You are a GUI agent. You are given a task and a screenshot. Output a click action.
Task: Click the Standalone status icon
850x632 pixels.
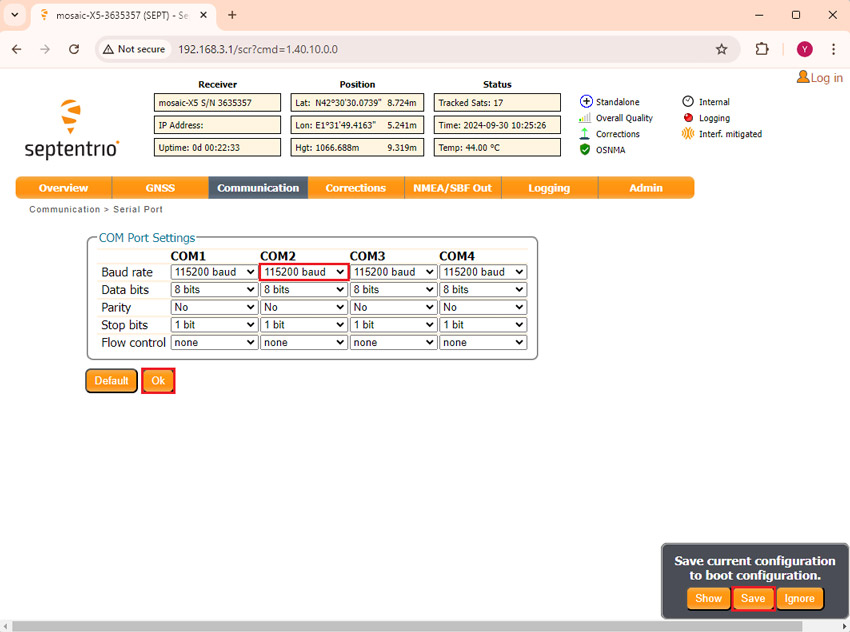(x=586, y=102)
